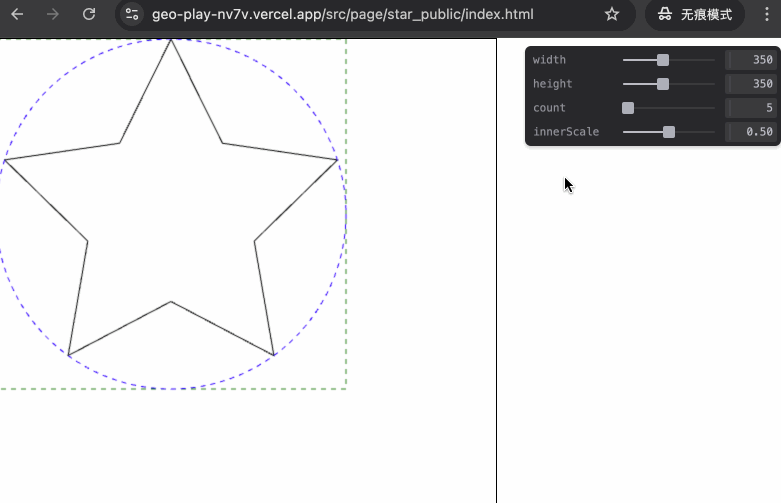Viewport: 781px width, 503px height.
Task: Open the browser three-dot menu
Action: click(x=767, y=14)
